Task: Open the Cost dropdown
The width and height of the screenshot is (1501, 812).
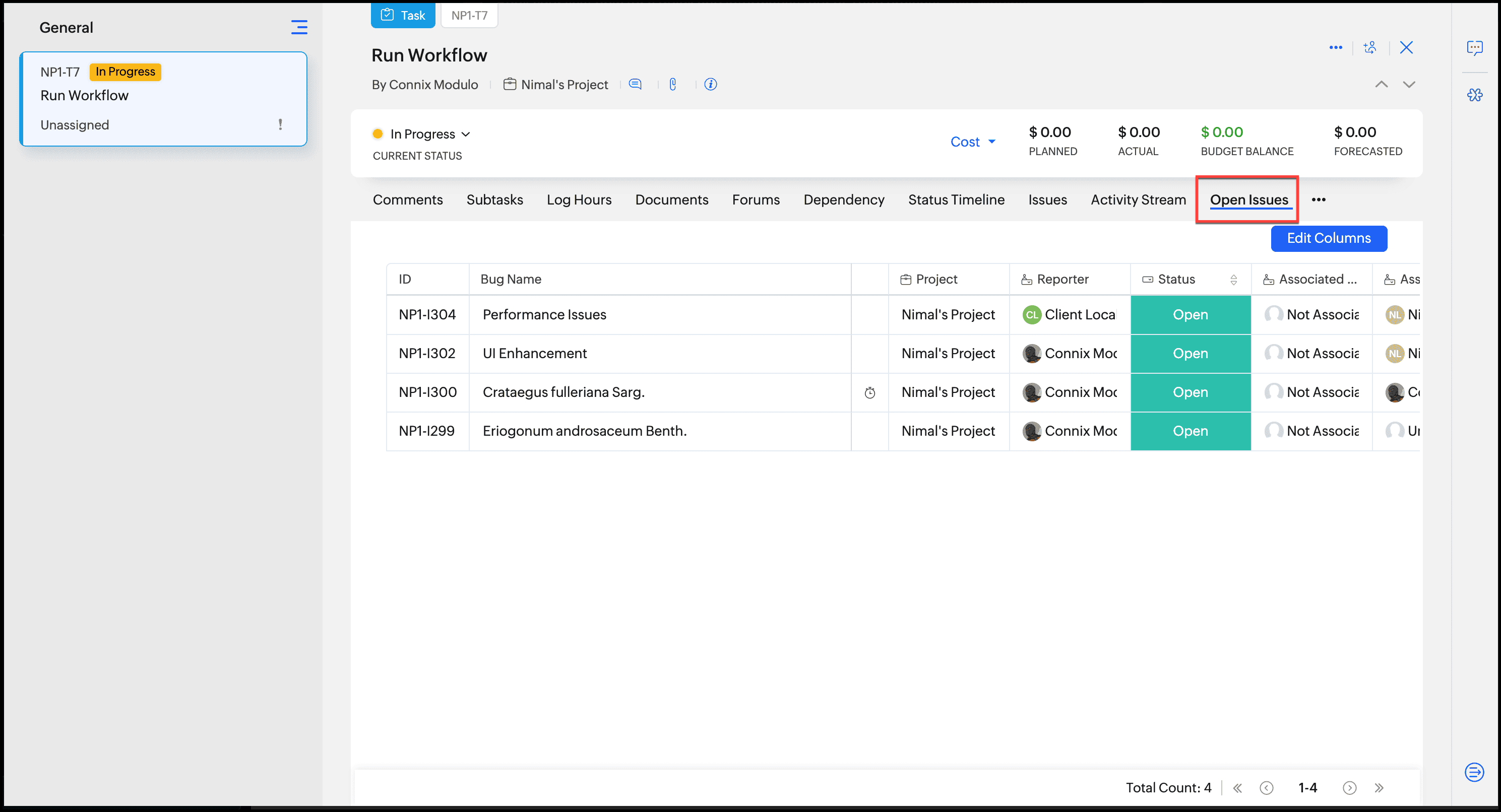Action: pos(972,142)
